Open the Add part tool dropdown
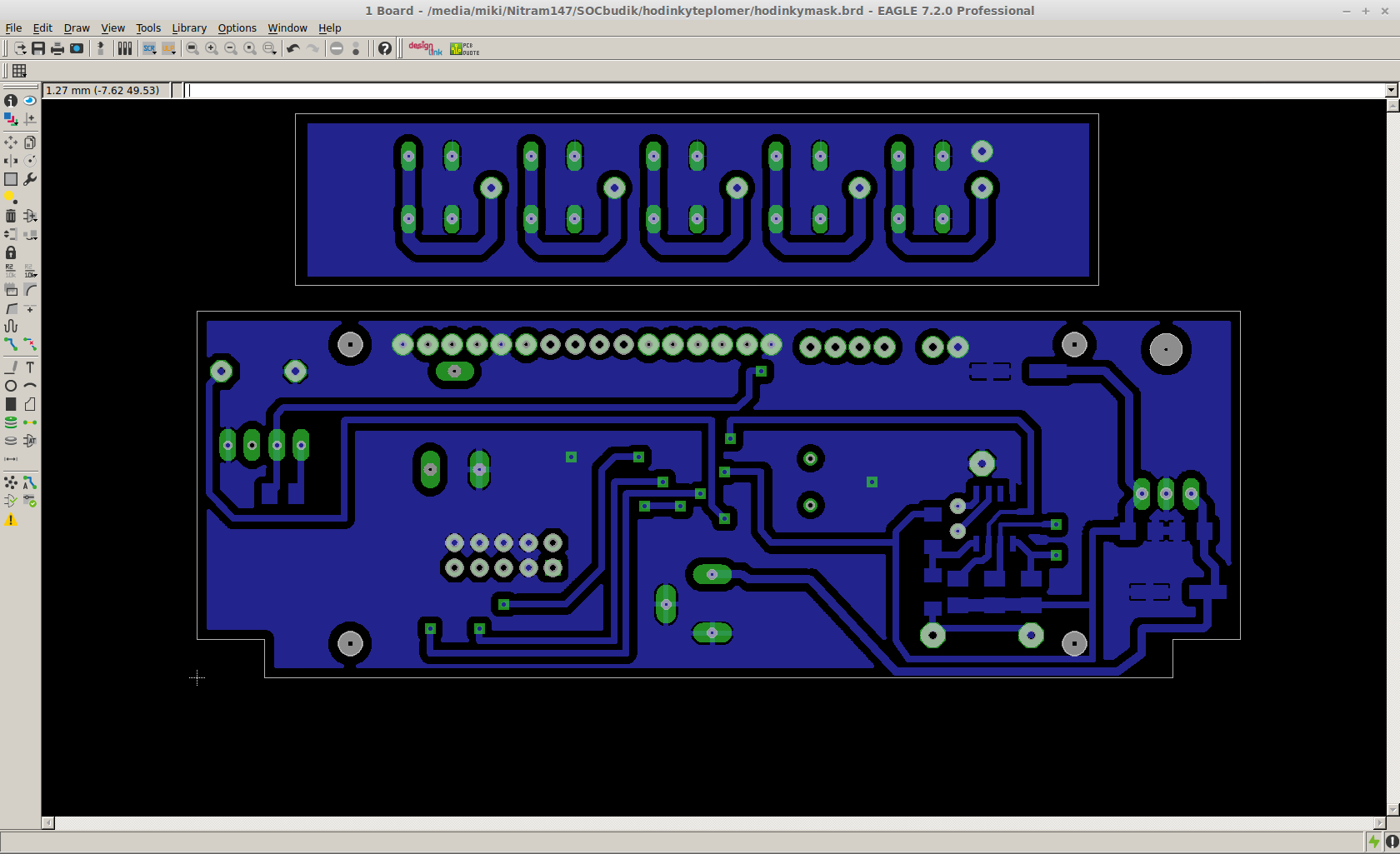Viewport: 1400px width, 854px height. (30, 216)
